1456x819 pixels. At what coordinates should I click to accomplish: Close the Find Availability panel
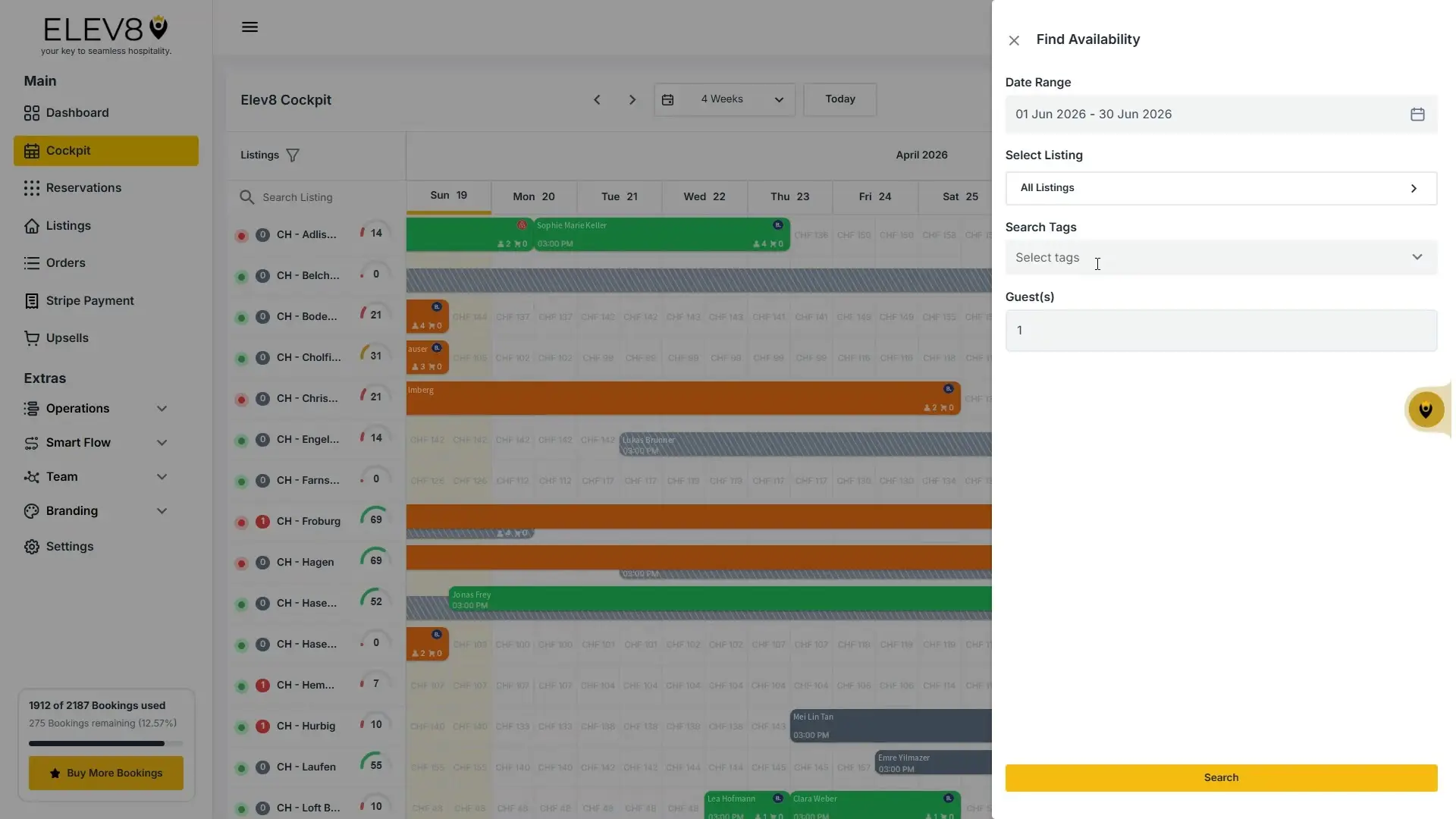point(1014,40)
